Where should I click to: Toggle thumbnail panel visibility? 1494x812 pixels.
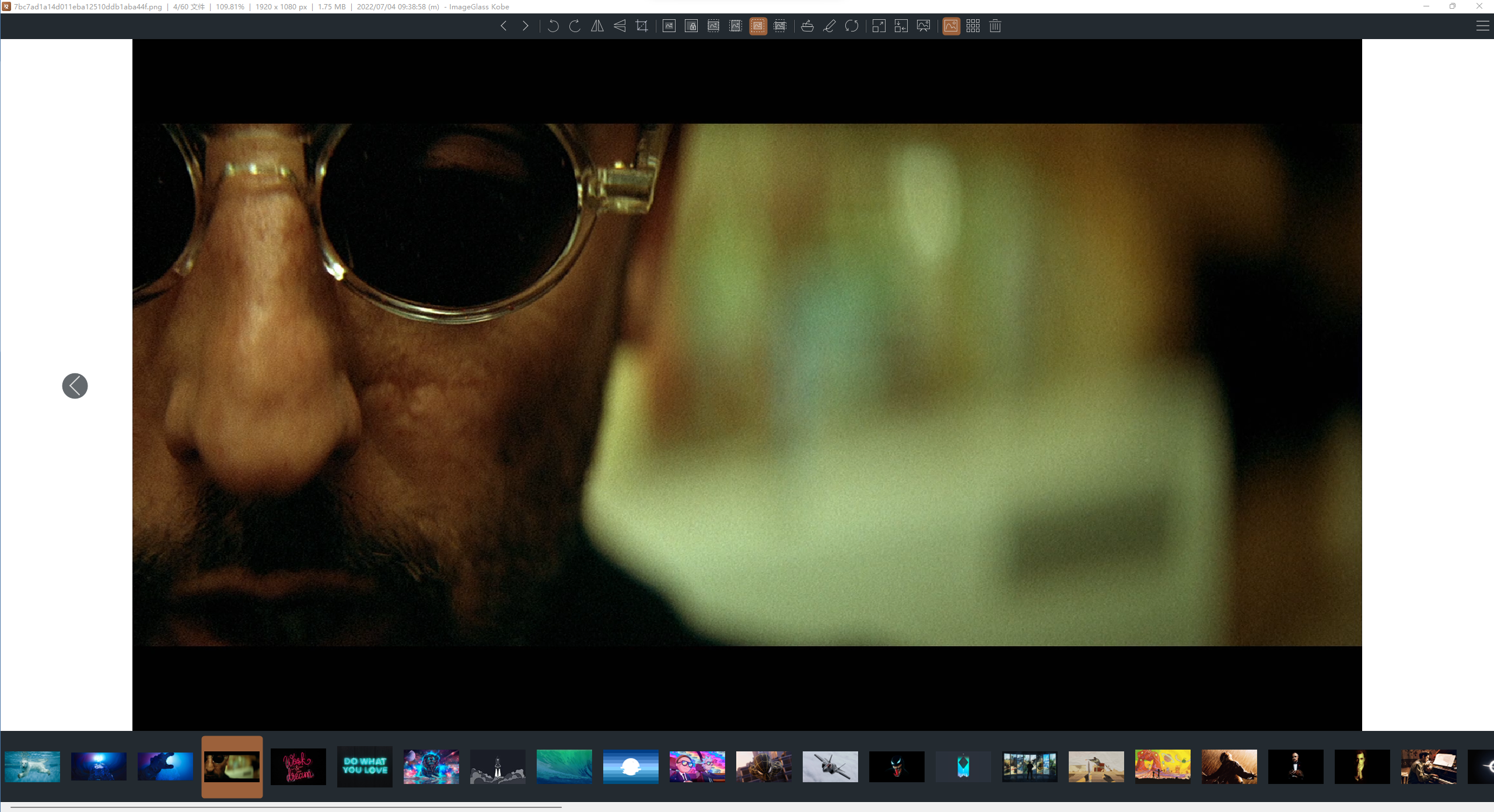951,26
